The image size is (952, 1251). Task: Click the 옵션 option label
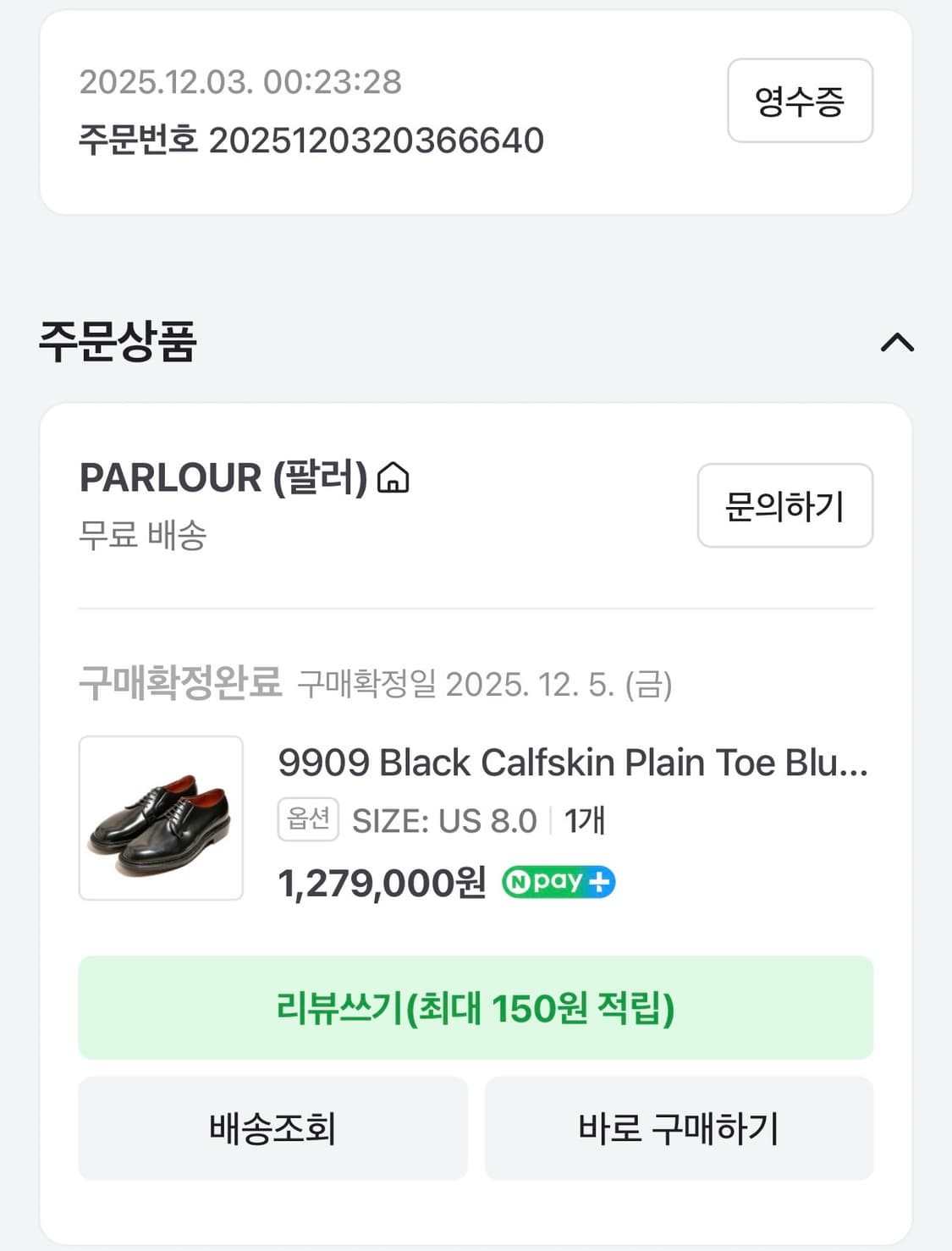[x=307, y=818]
